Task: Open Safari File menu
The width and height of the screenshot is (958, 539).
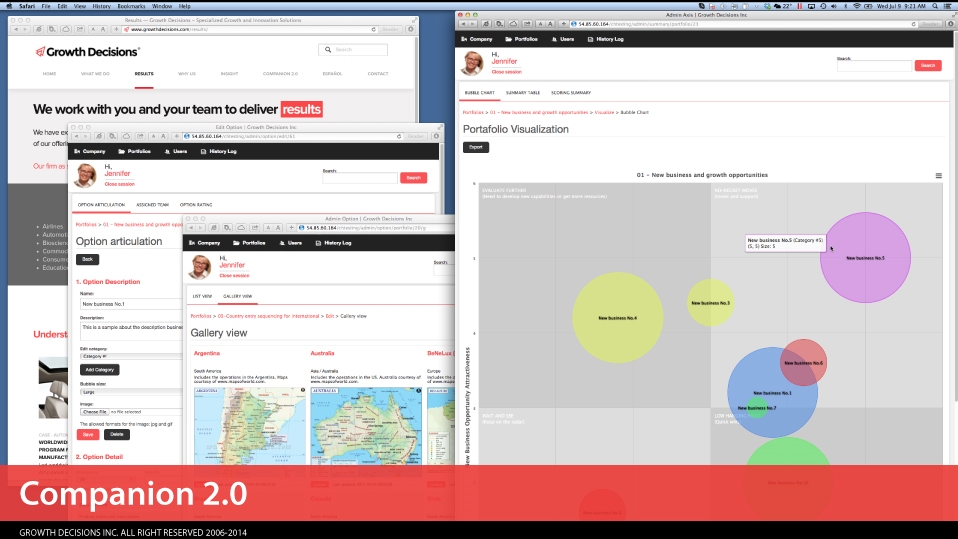Action: coord(46,6)
